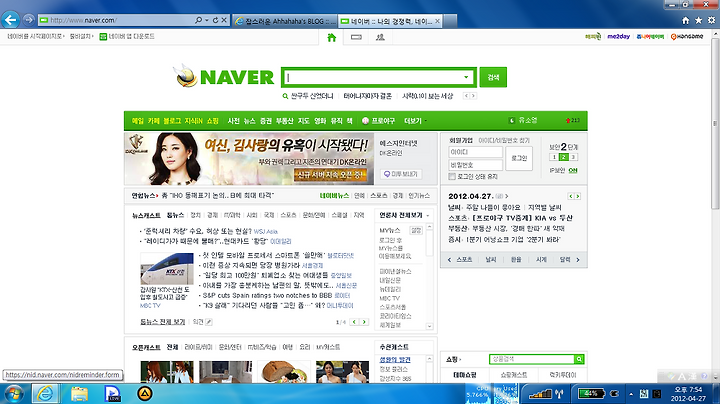Screen dimensions: 720x404
Task: Refresh the page with the reload icon
Action: 215,20
